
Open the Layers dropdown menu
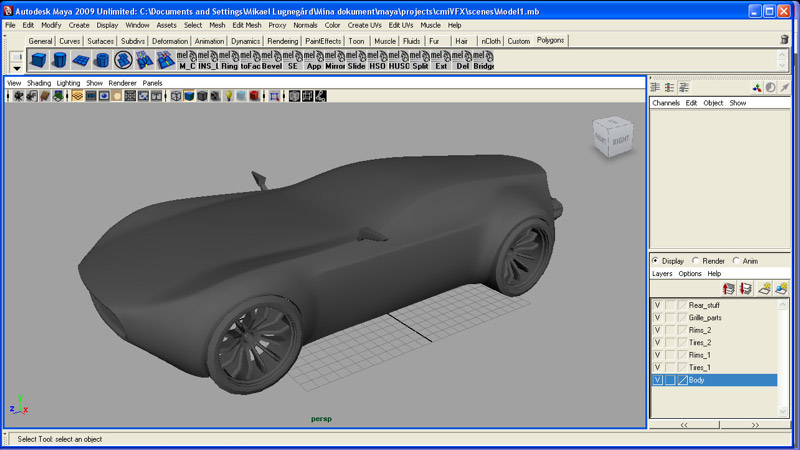tap(662, 273)
